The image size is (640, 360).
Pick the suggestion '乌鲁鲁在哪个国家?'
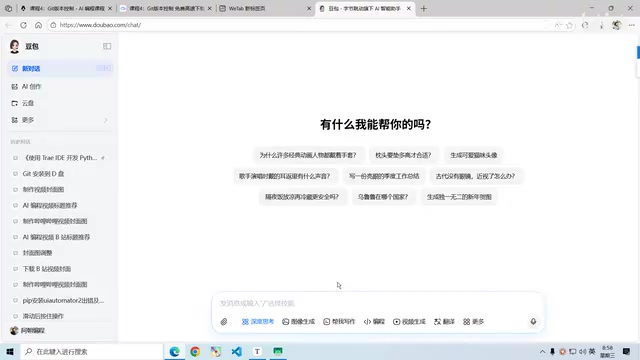click(x=383, y=197)
